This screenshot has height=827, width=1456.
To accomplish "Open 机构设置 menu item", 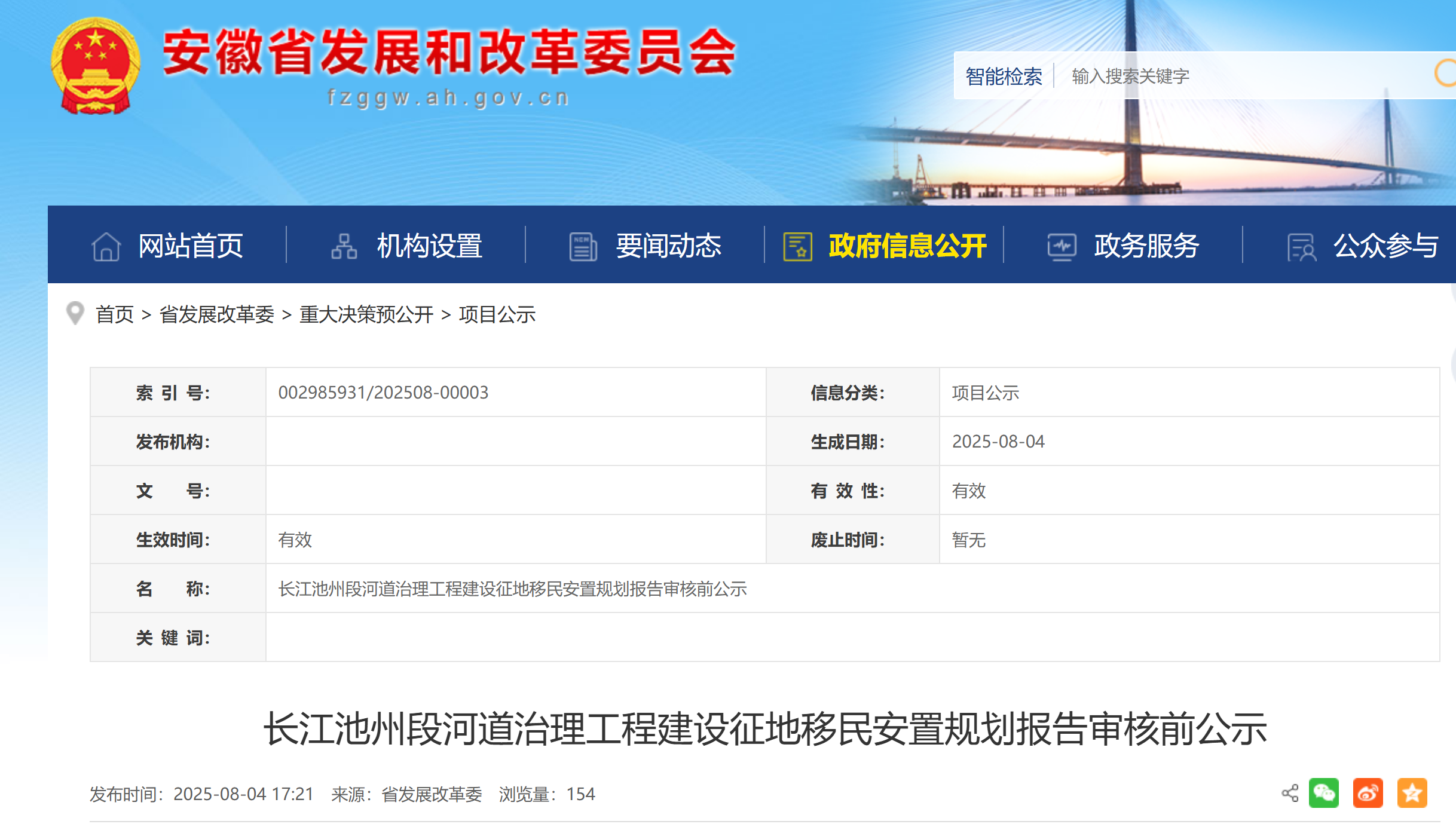I will [x=429, y=246].
